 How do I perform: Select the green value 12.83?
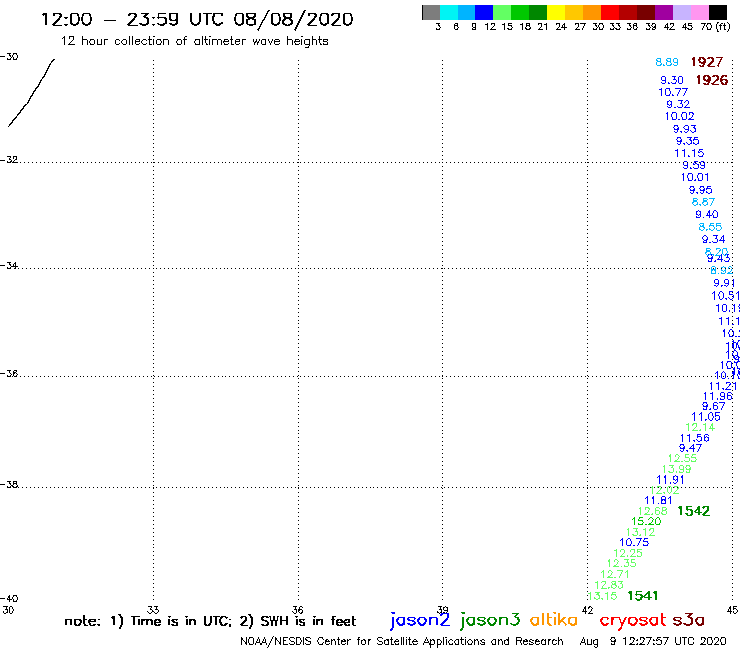(609, 585)
